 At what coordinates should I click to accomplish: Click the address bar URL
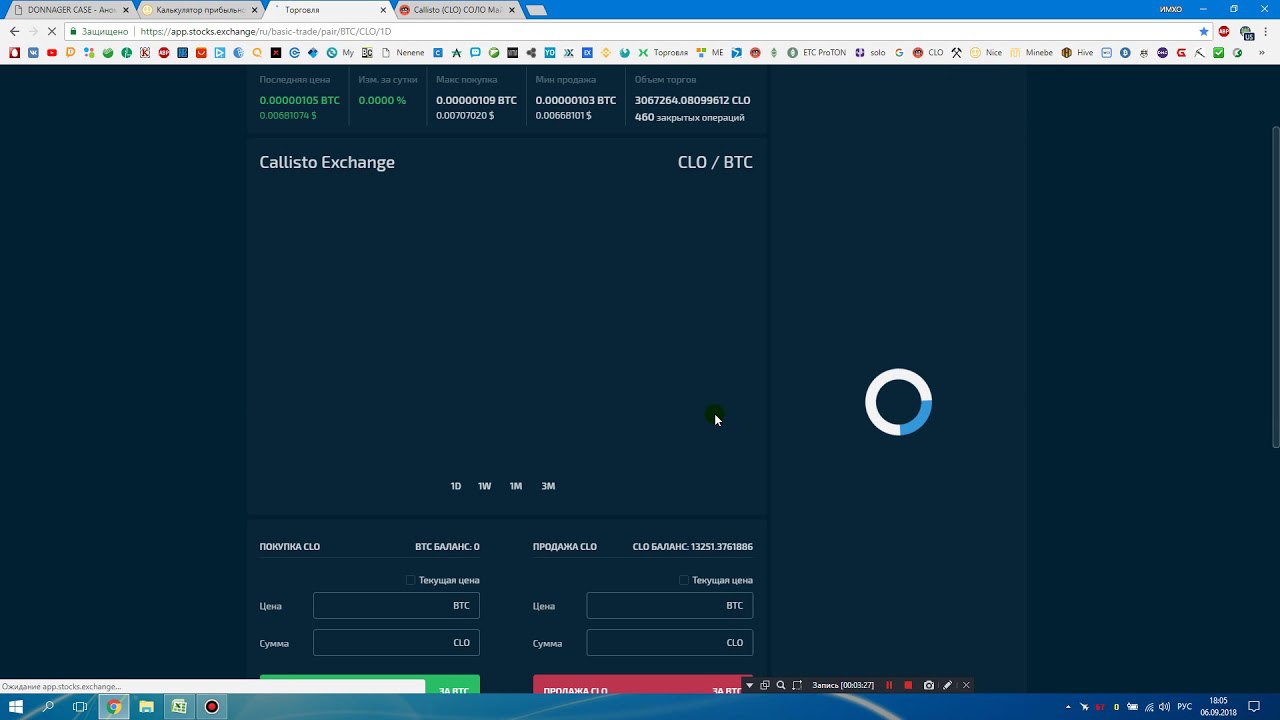266,31
